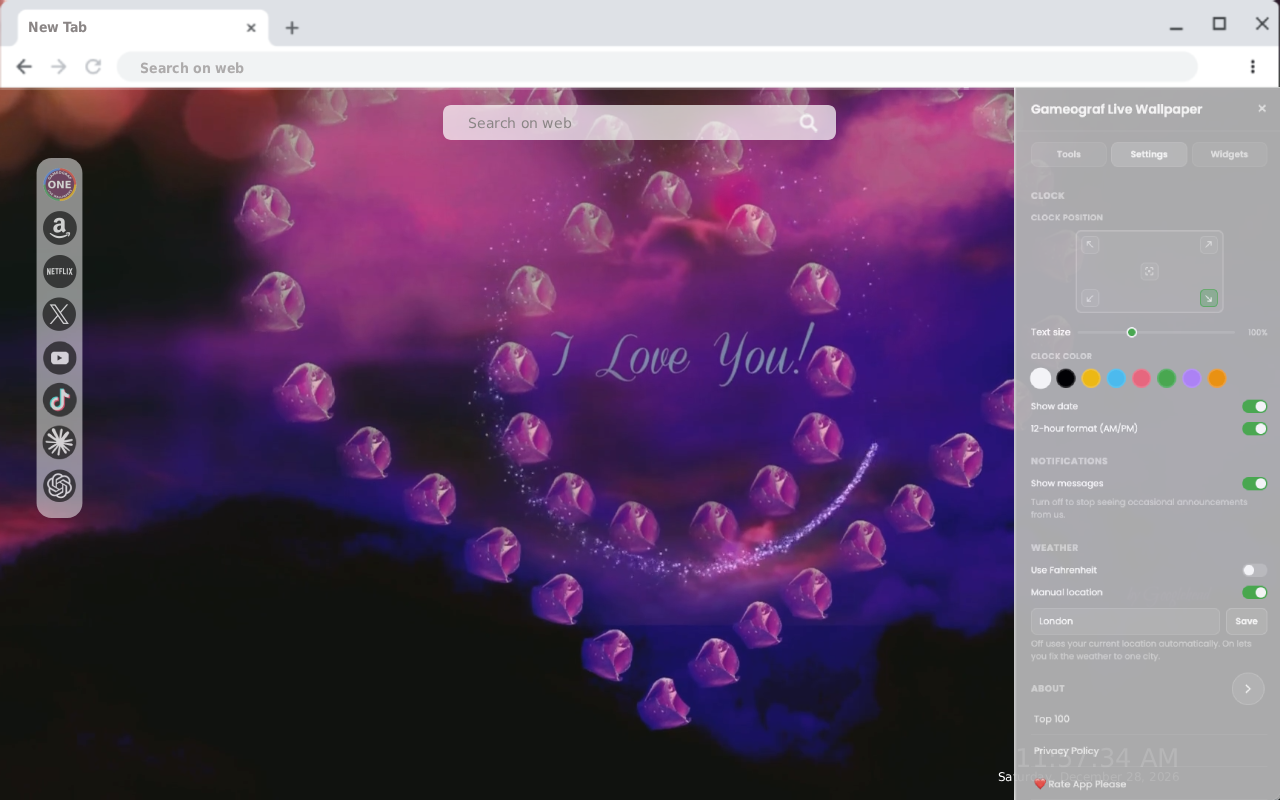
Task: Set clock position to center
Action: coord(1149,271)
